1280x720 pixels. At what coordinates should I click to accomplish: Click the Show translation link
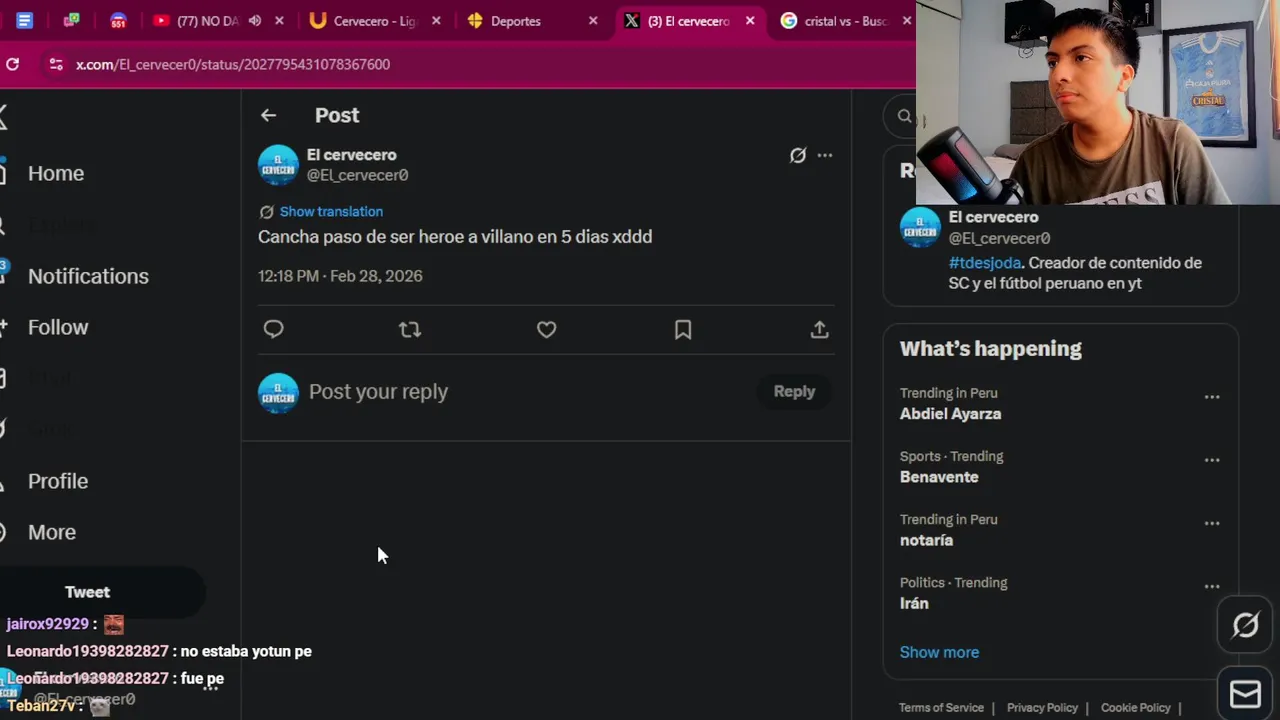(x=331, y=211)
